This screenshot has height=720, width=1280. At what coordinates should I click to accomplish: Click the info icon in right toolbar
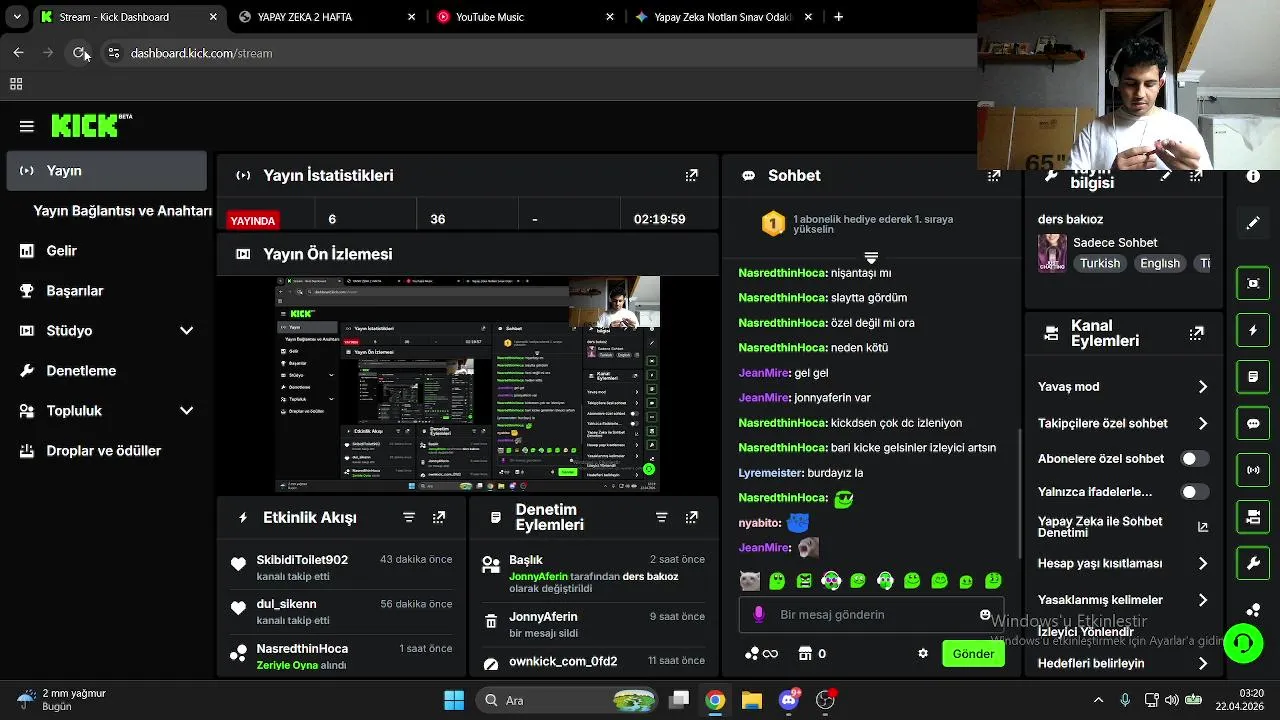pos(1253,176)
